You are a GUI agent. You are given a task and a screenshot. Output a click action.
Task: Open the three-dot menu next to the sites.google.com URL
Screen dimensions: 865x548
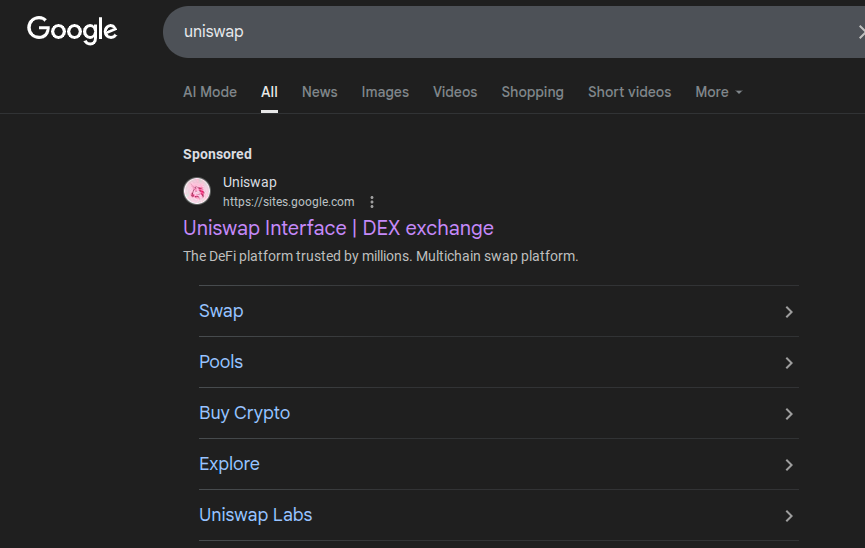click(x=372, y=202)
